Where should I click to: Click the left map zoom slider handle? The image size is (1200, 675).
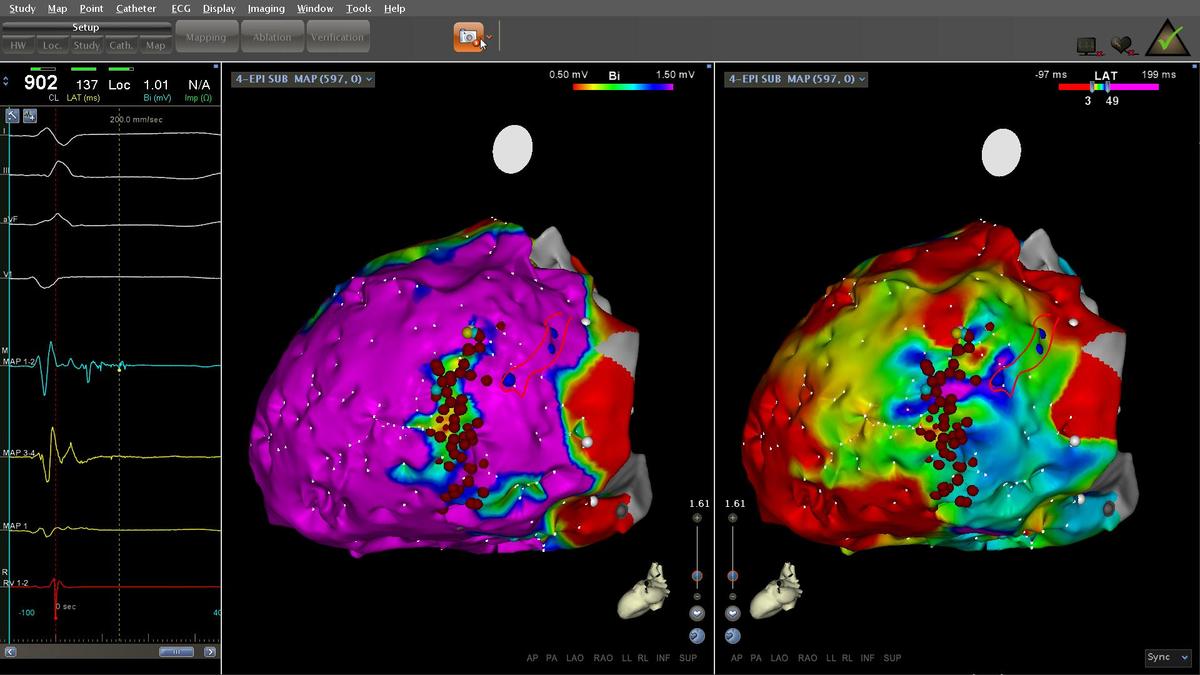pyautogui.click(x=697, y=576)
